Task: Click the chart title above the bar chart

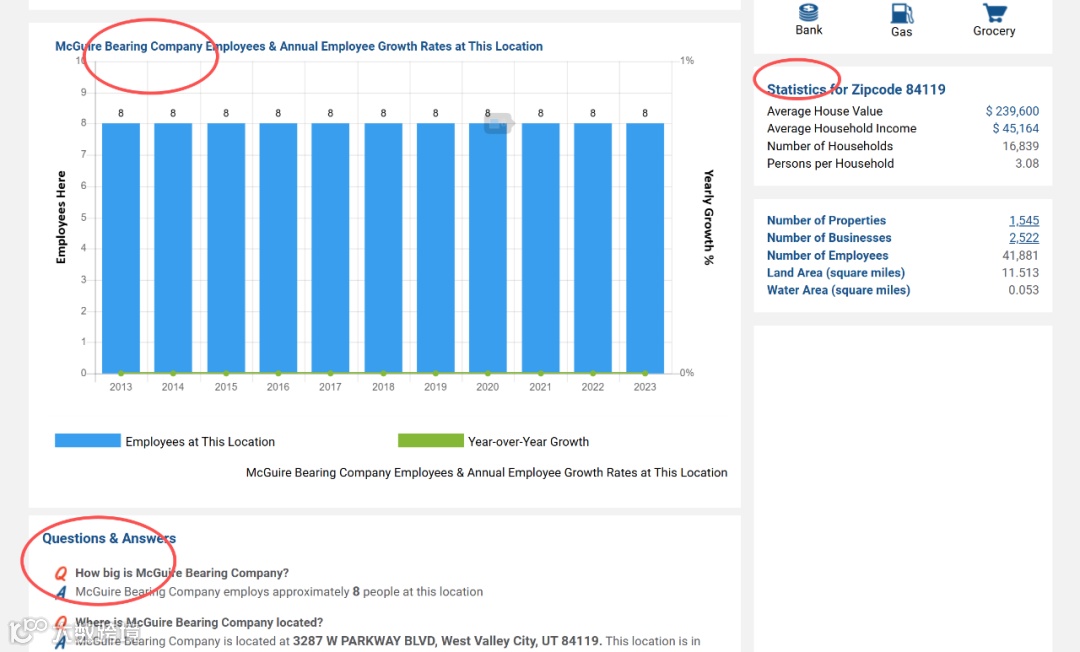Action: (299, 46)
